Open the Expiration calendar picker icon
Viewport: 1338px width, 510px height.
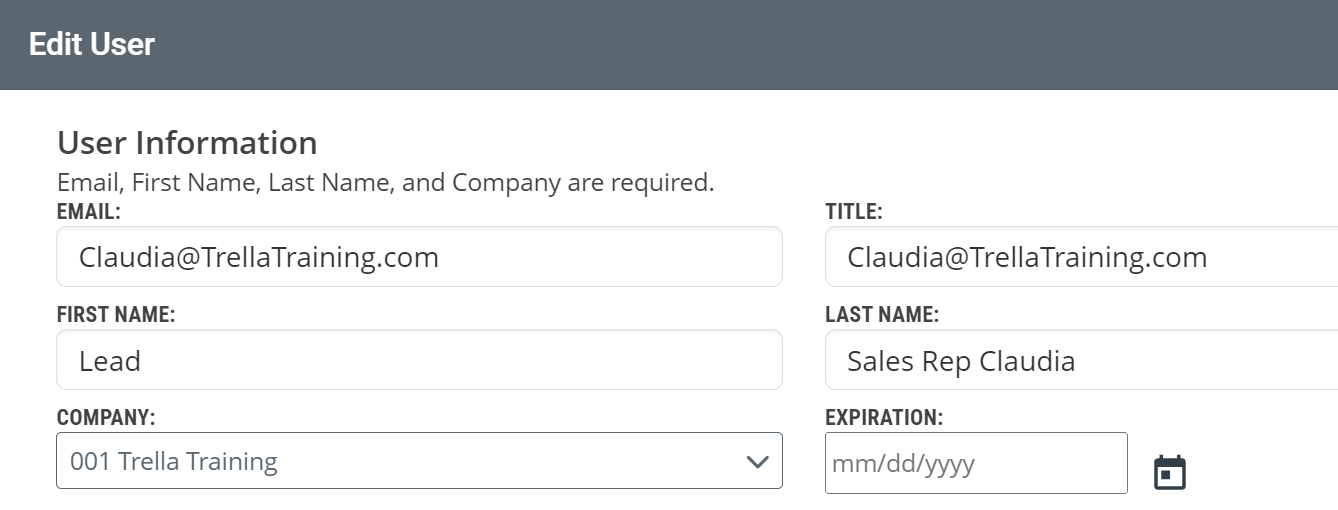(1170, 472)
